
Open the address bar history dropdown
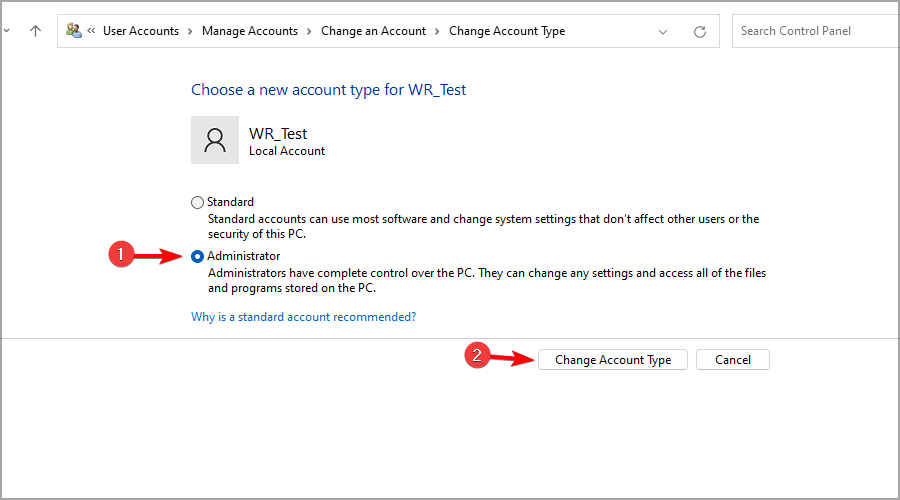pos(663,31)
